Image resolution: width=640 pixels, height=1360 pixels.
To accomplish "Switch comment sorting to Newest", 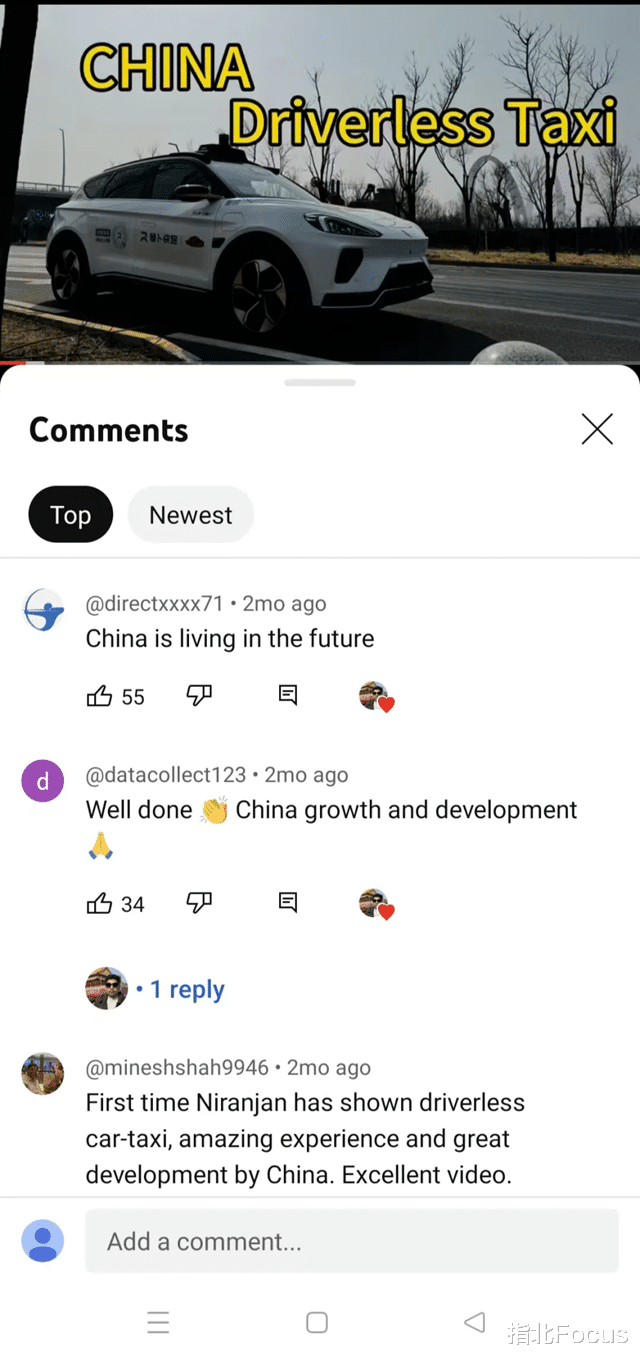I will (190, 515).
